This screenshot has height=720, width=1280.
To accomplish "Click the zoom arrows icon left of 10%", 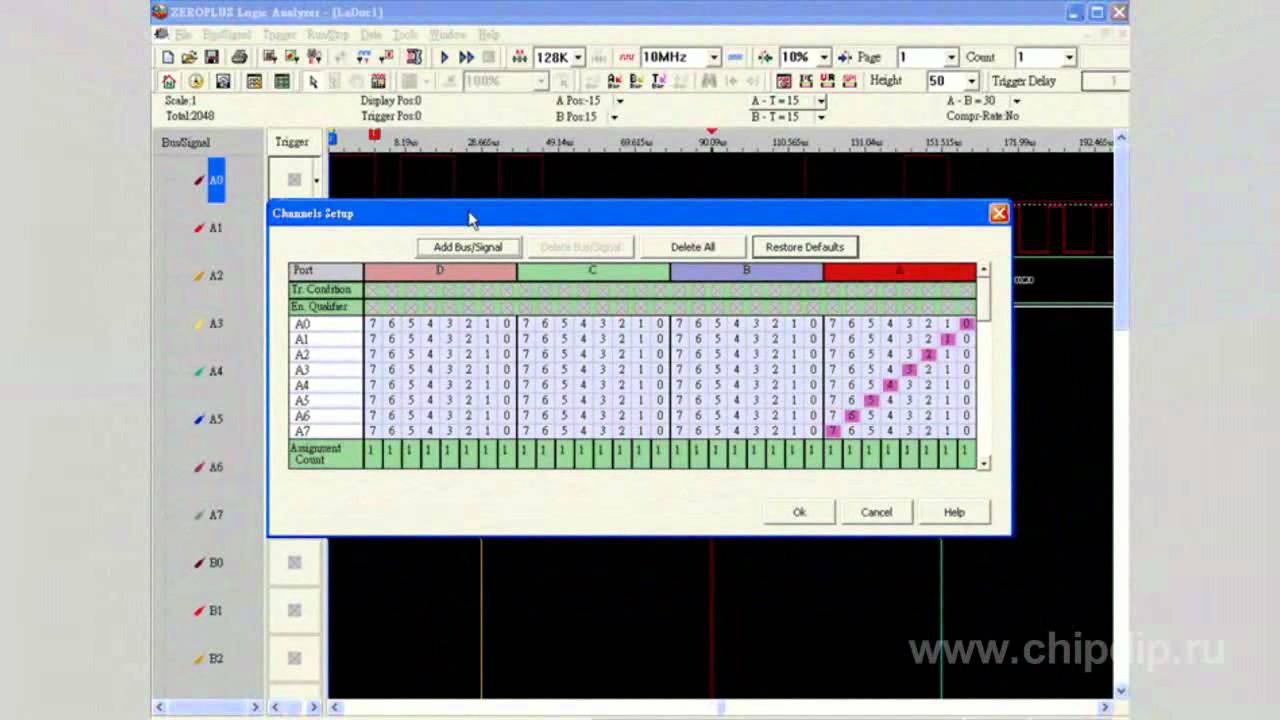I will (765, 57).
